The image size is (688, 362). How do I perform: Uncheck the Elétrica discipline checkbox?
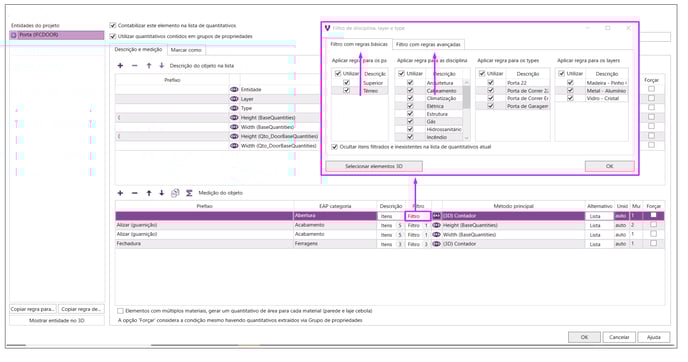(410, 106)
